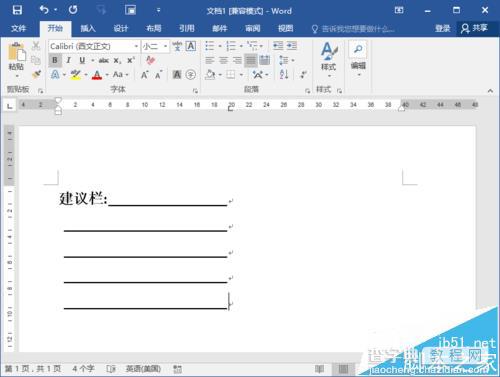Open the font size combo box
Image resolution: width=500 pixels, height=377 pixels.
155,46
